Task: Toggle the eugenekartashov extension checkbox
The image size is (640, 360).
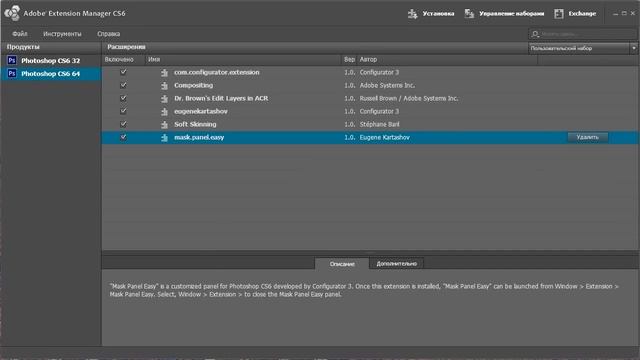Action: (123, 111)
